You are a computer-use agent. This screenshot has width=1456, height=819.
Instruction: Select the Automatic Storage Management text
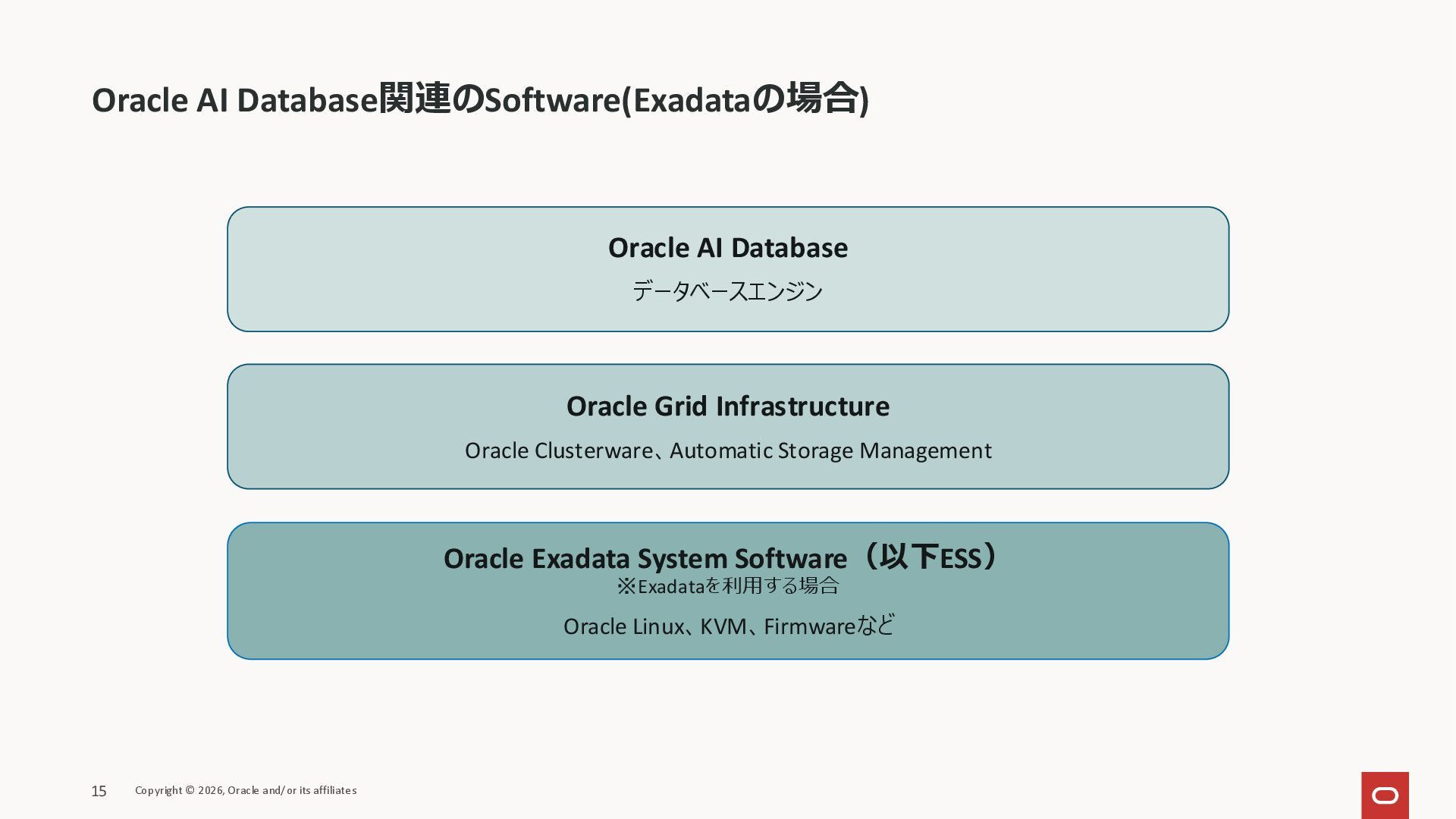point(830,451)
